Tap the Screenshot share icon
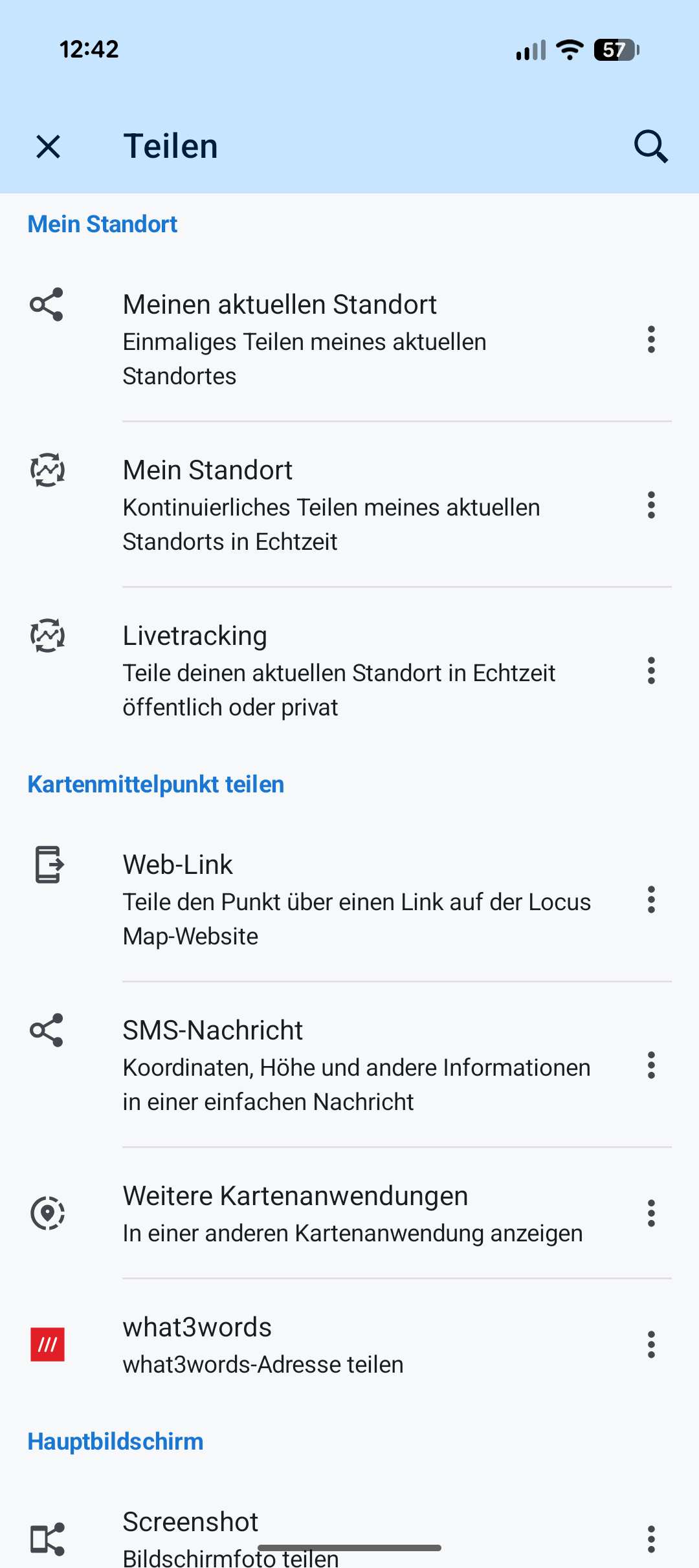This screenshot has height=1568, width=699. point(47,1538)
